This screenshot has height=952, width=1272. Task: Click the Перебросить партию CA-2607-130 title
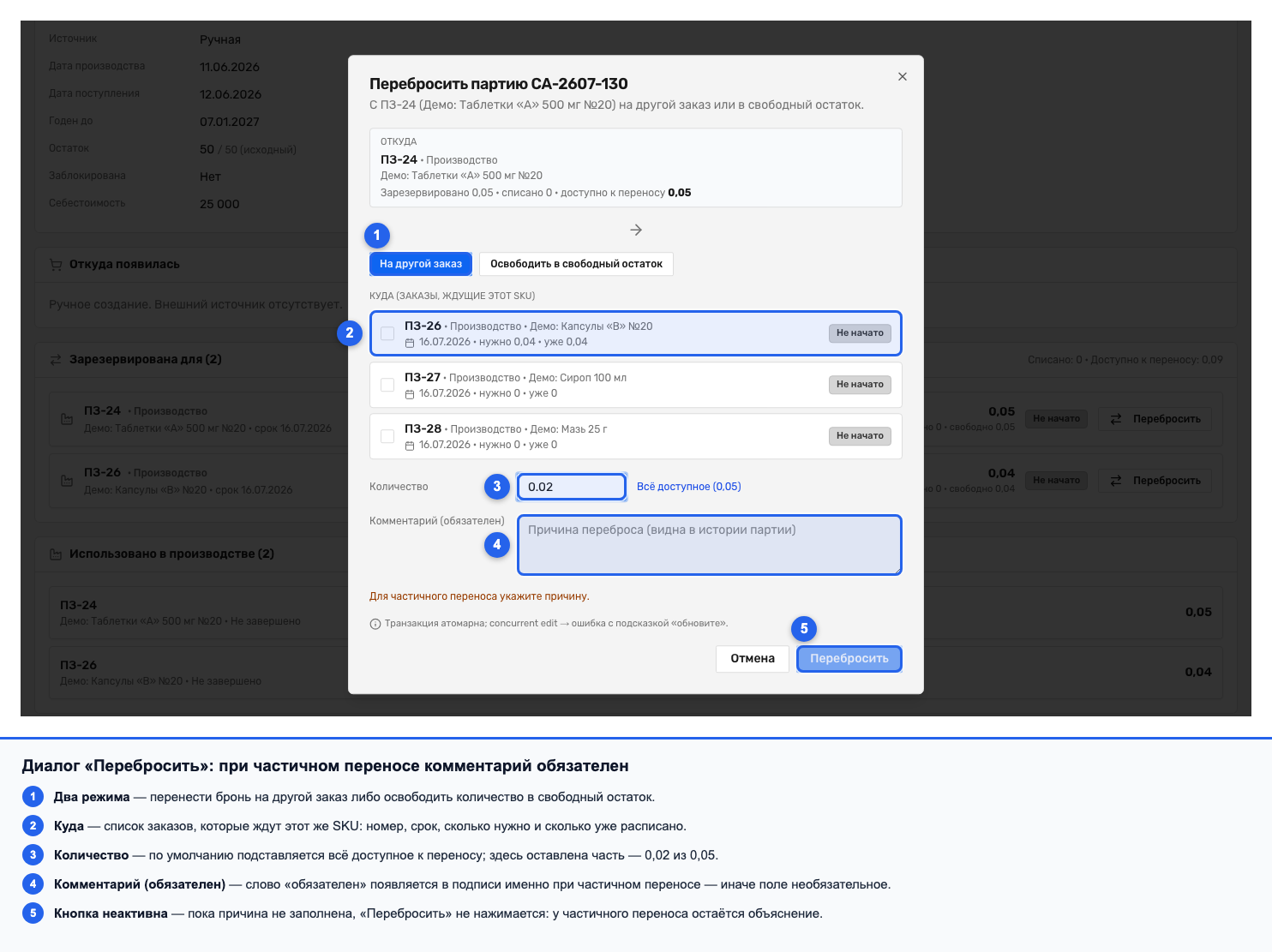tap(499, 84)
